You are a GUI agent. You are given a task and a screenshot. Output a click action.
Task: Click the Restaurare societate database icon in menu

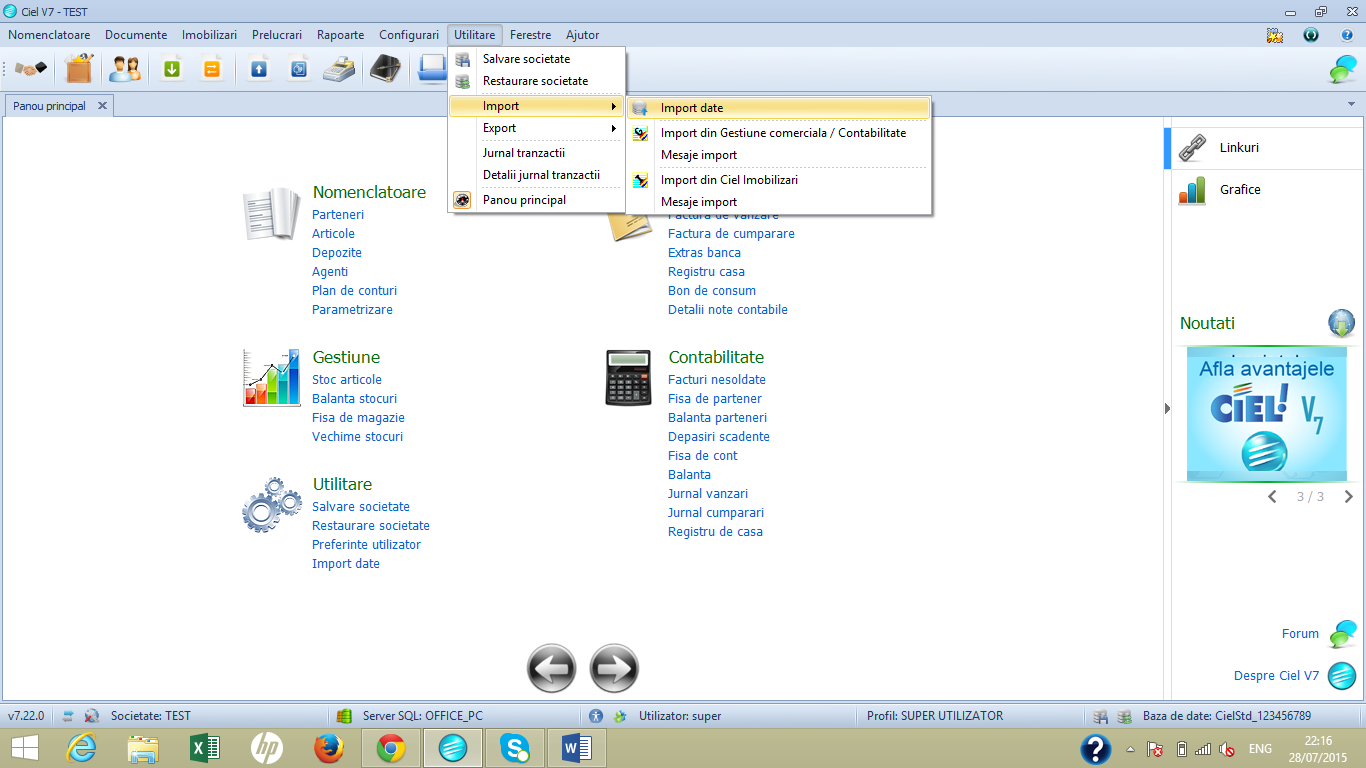pyautogui.click(x=462, y=81)
